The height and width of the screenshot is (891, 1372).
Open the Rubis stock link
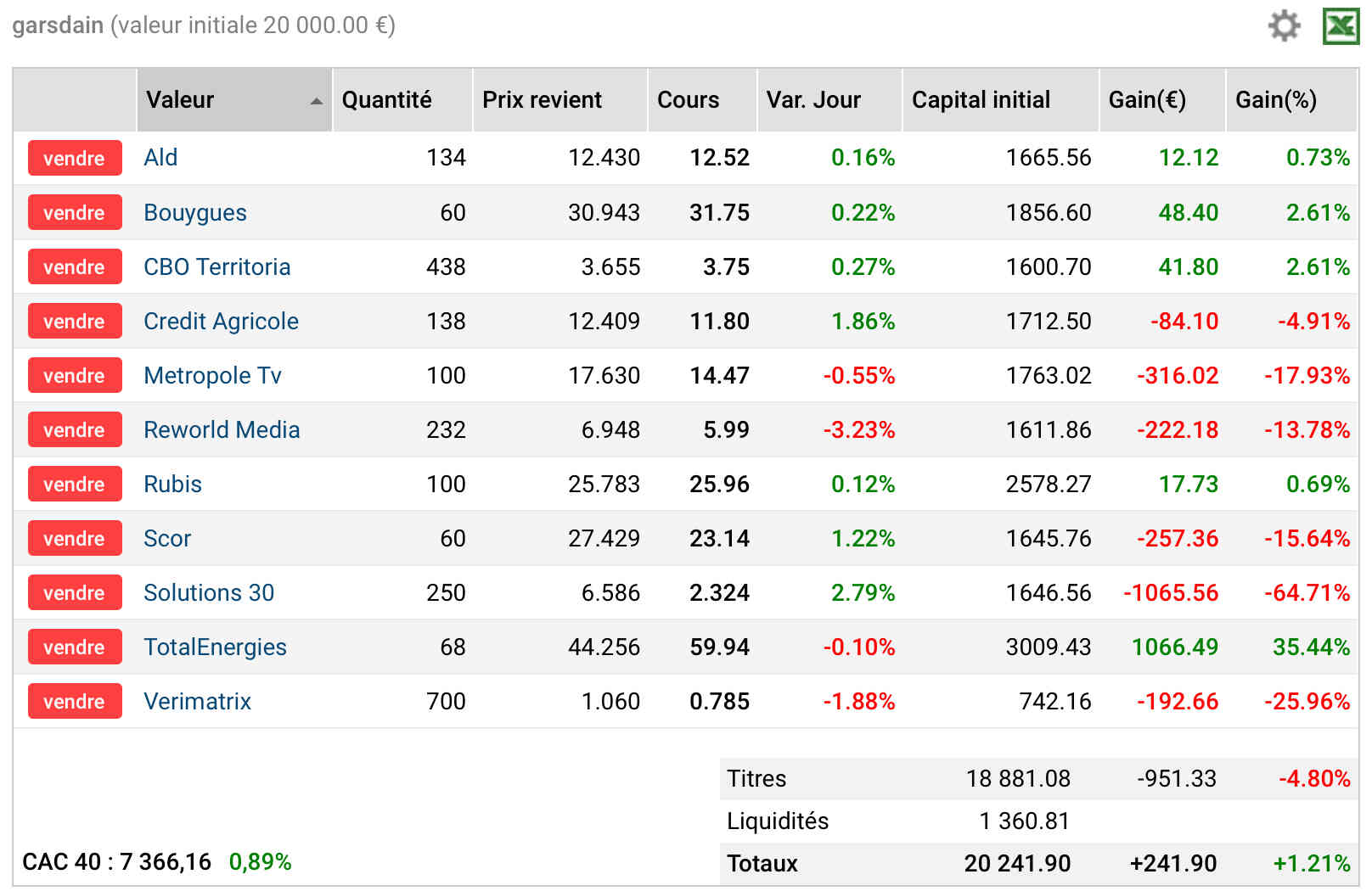click(x=173, y=484)
